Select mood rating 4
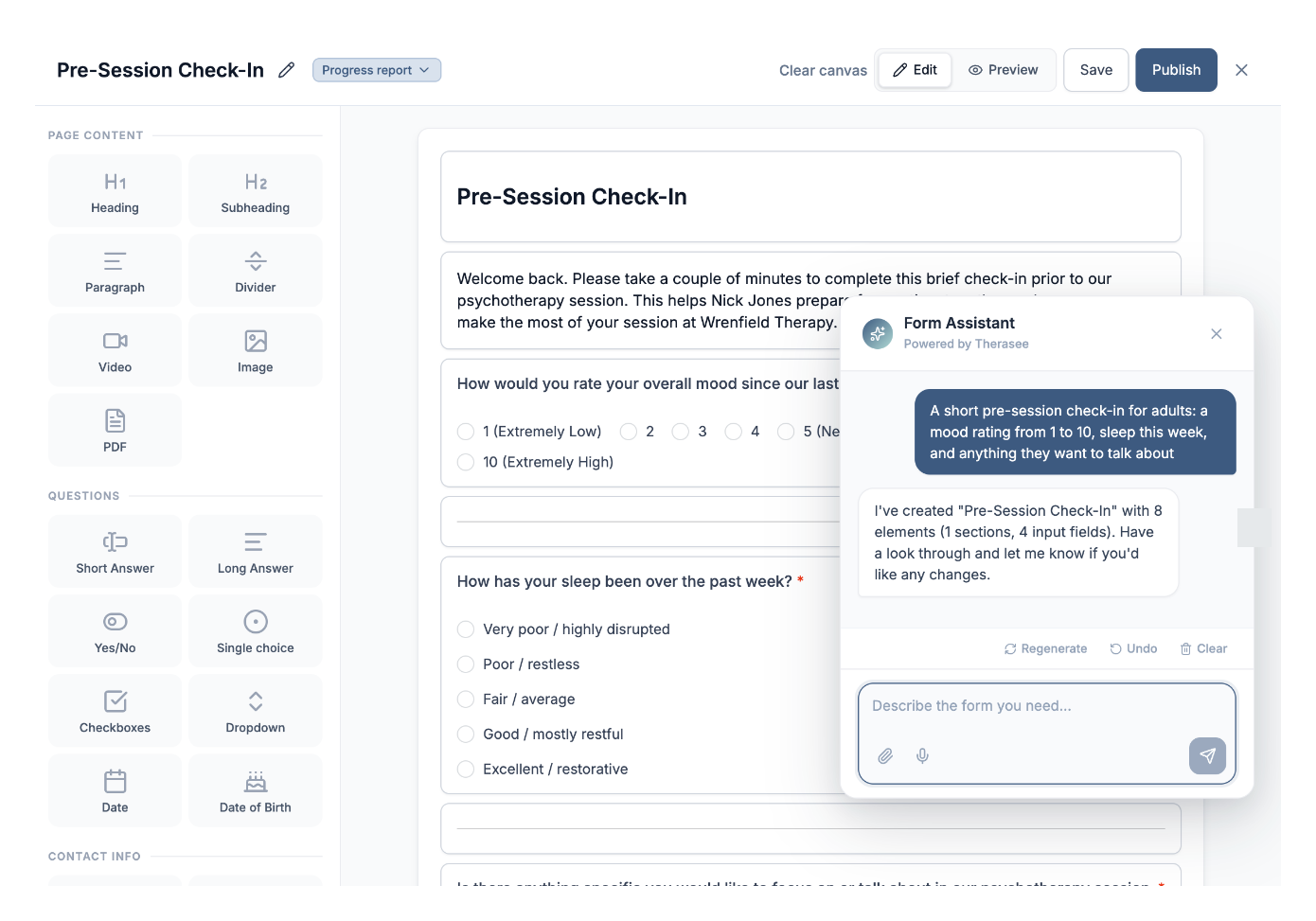The width and height of the screenshot is (1316, 921). tap(733, 432)
